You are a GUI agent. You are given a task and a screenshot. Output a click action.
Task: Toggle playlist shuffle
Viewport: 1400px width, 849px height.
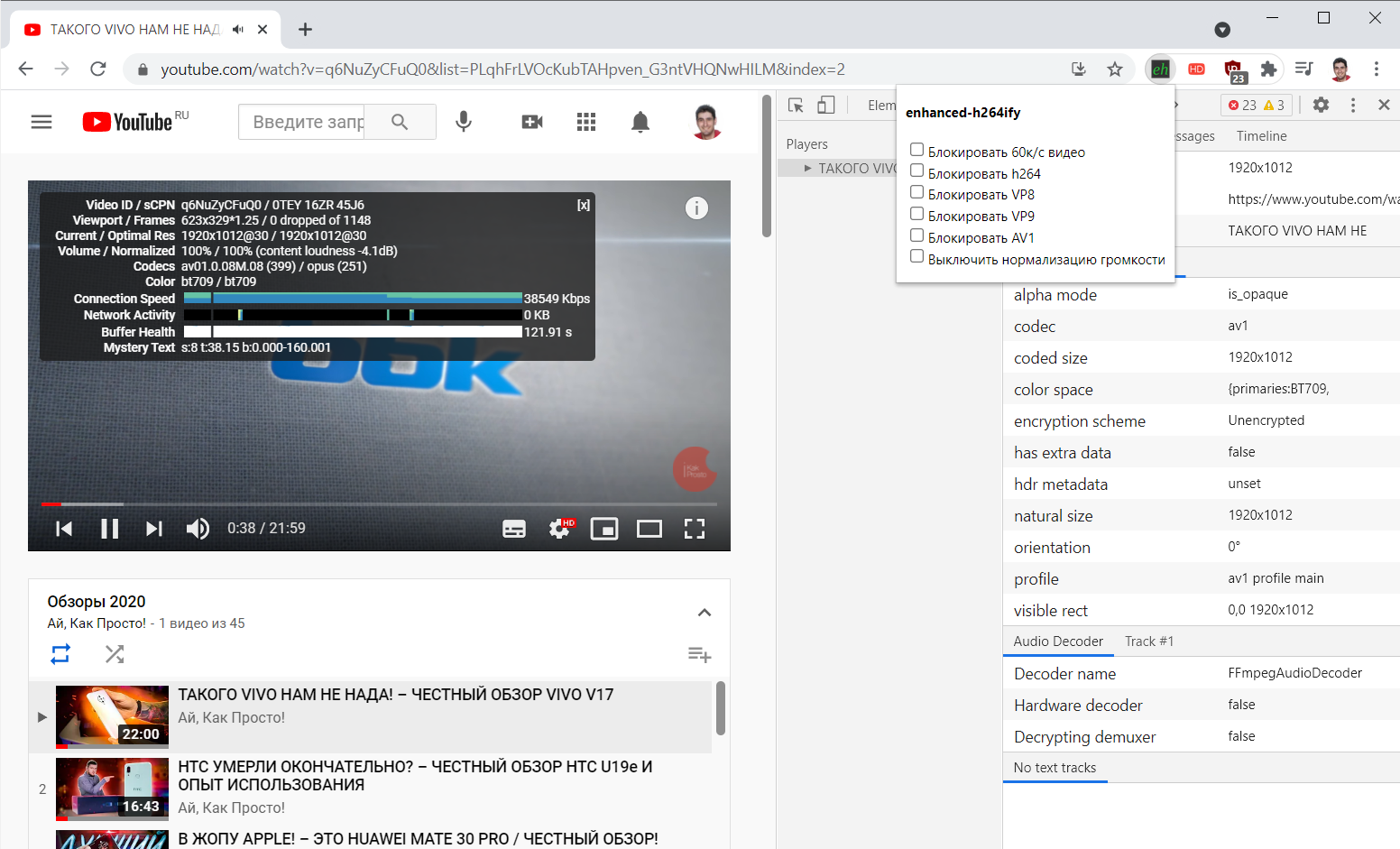point(115,654)
